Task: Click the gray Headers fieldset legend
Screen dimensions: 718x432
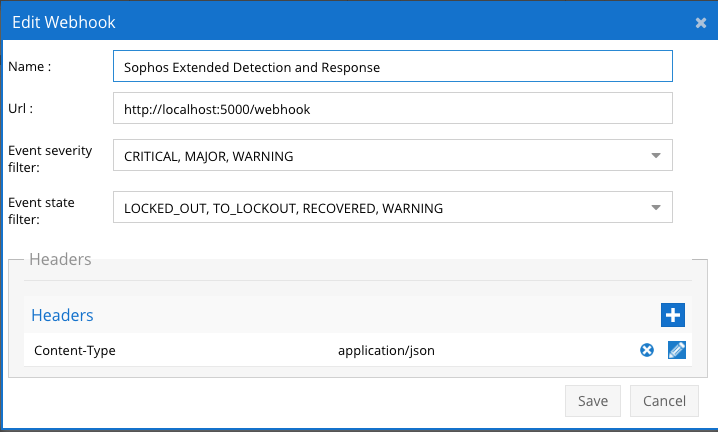Action: coord(60,259)
